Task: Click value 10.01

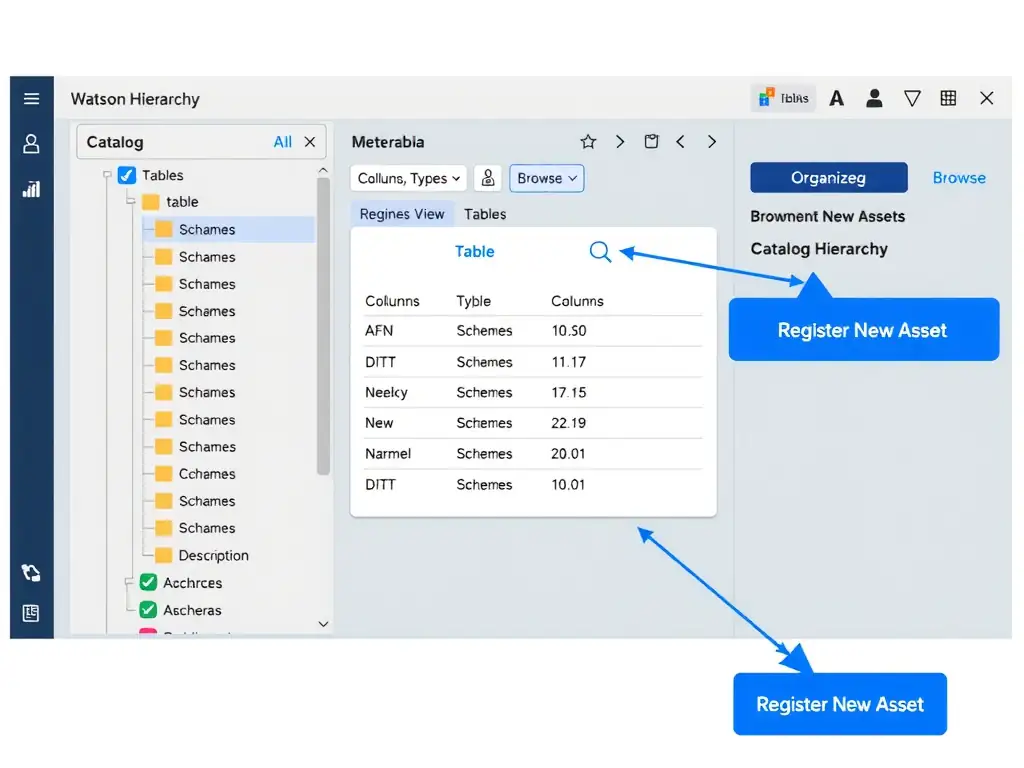Action: coord(568,485)
